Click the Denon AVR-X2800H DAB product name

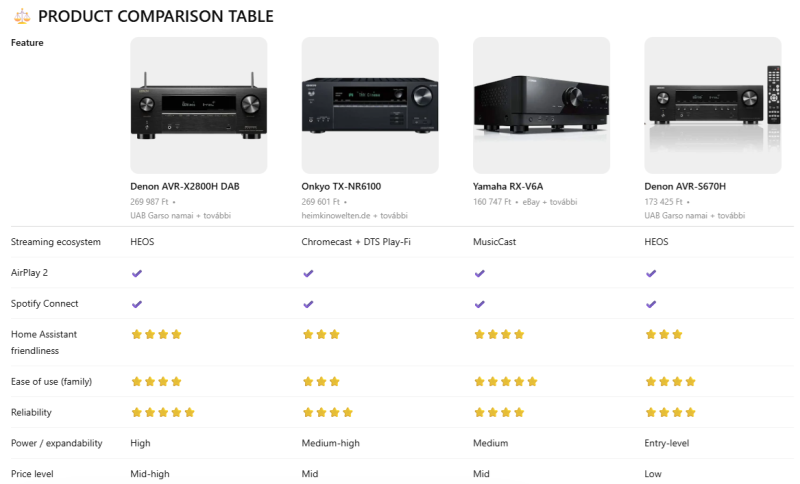pos(185,186)
